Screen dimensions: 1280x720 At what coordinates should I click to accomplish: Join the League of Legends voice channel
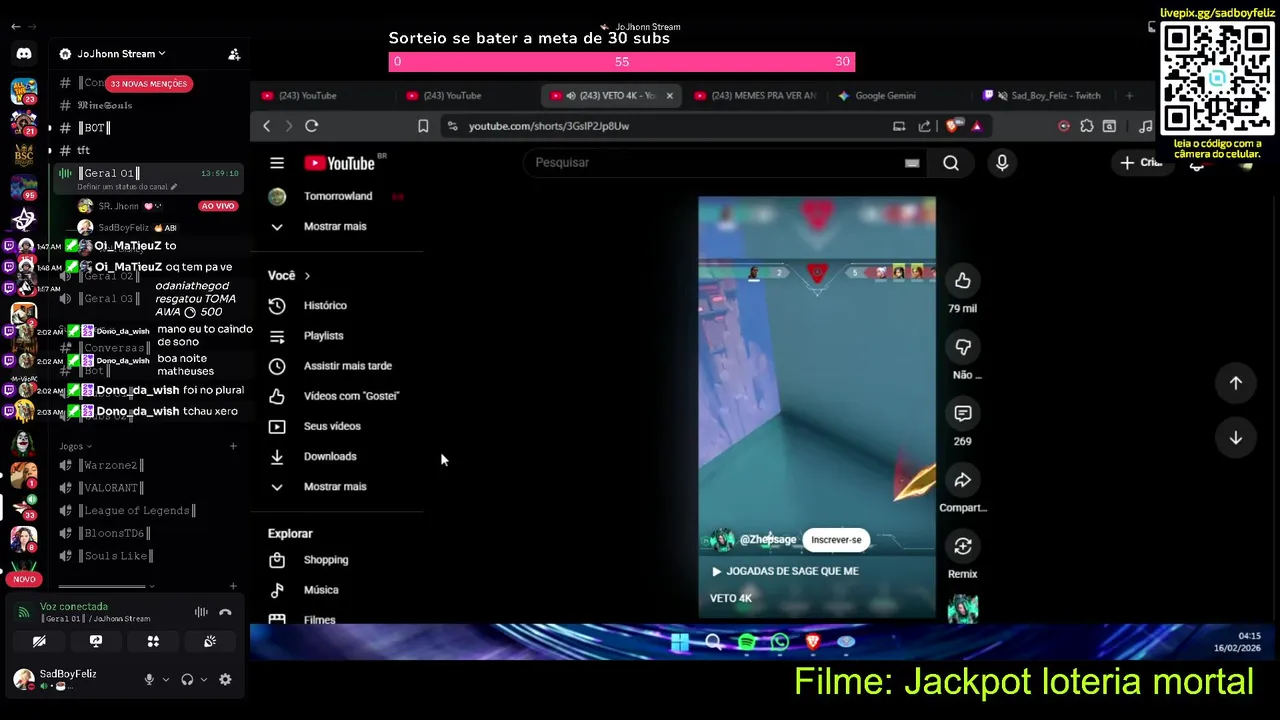coord(137,511)
